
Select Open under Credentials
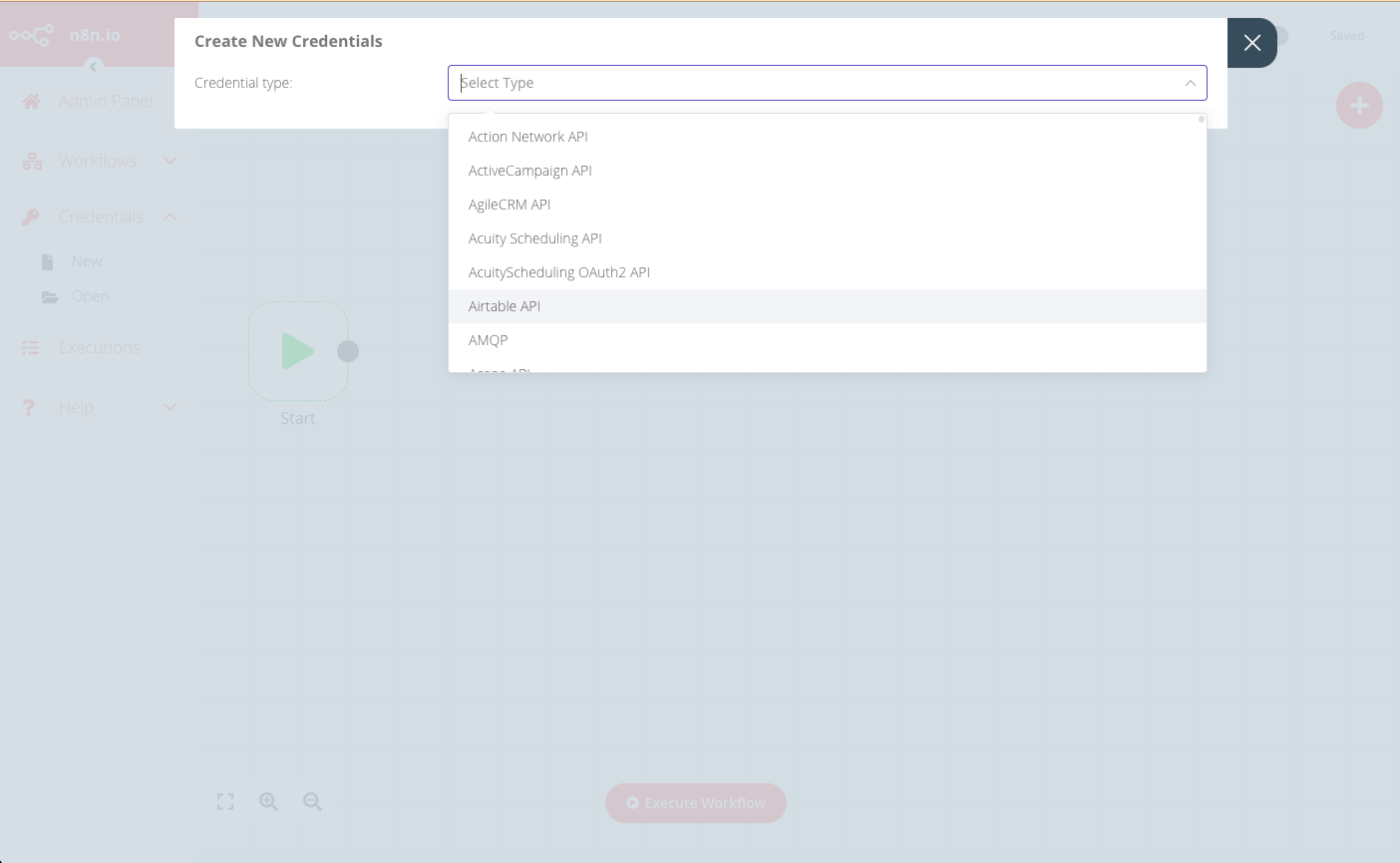click(x=90, y=295)
